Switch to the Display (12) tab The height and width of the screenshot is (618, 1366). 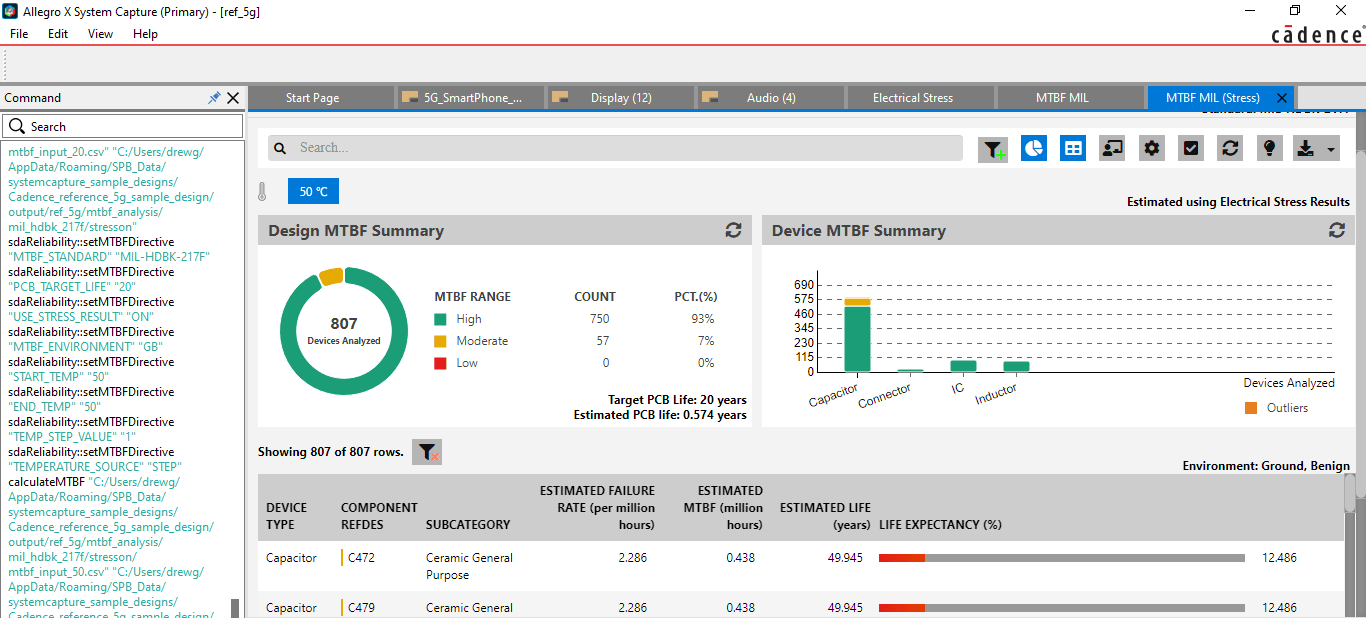[620, 98]
